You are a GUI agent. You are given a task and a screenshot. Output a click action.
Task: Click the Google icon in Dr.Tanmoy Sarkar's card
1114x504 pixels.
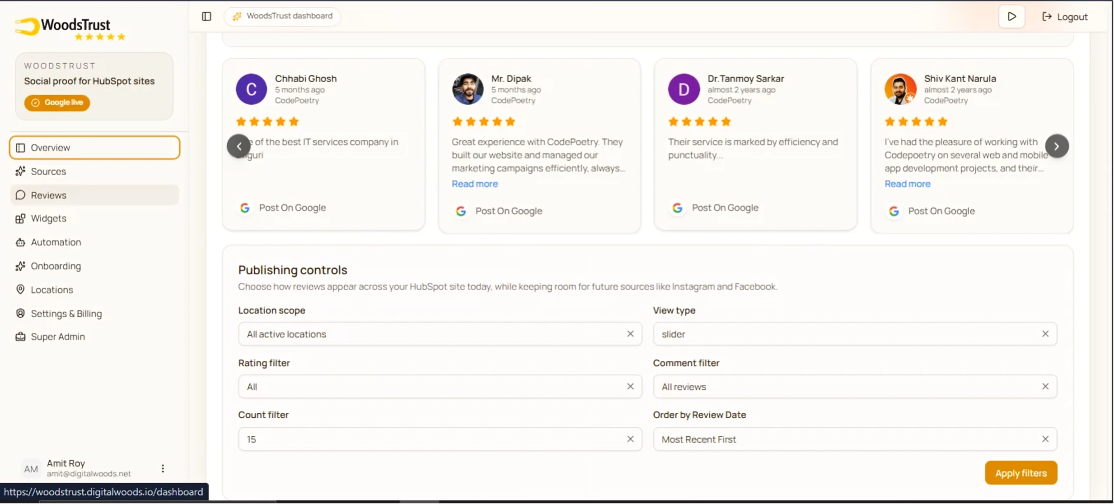pos(677,208)
